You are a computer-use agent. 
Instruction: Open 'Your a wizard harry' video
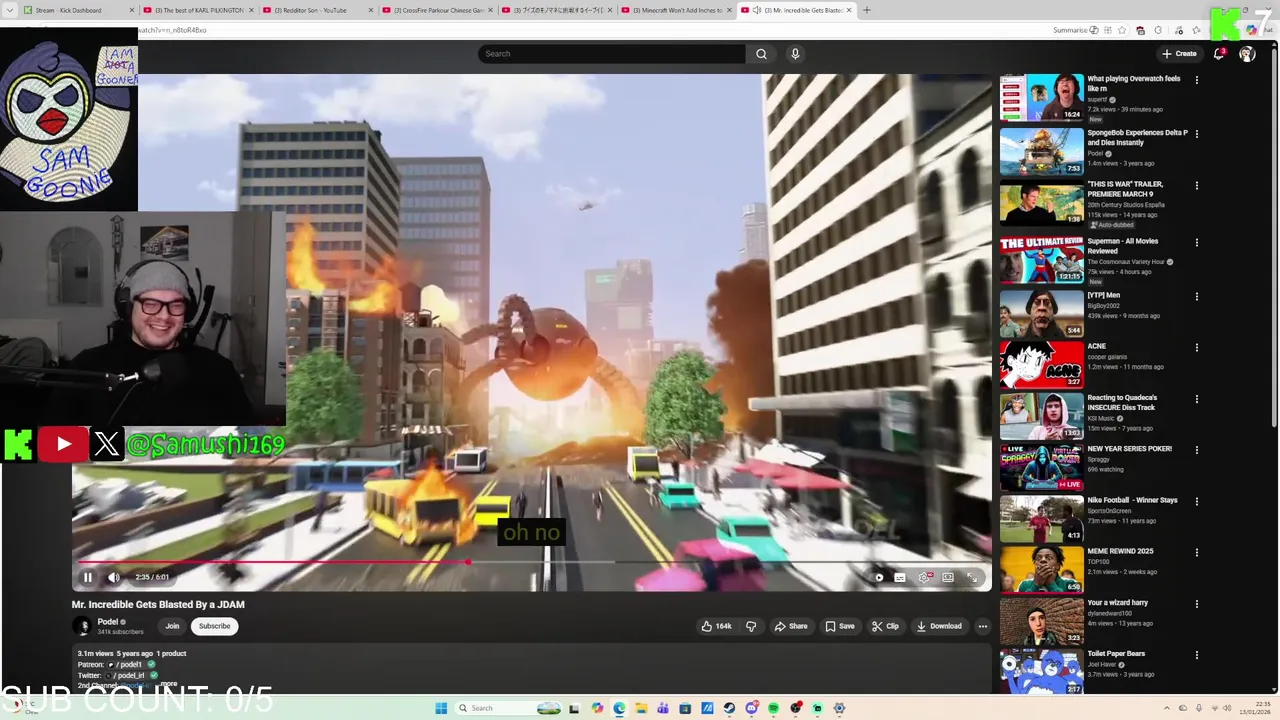point(1041,621)
